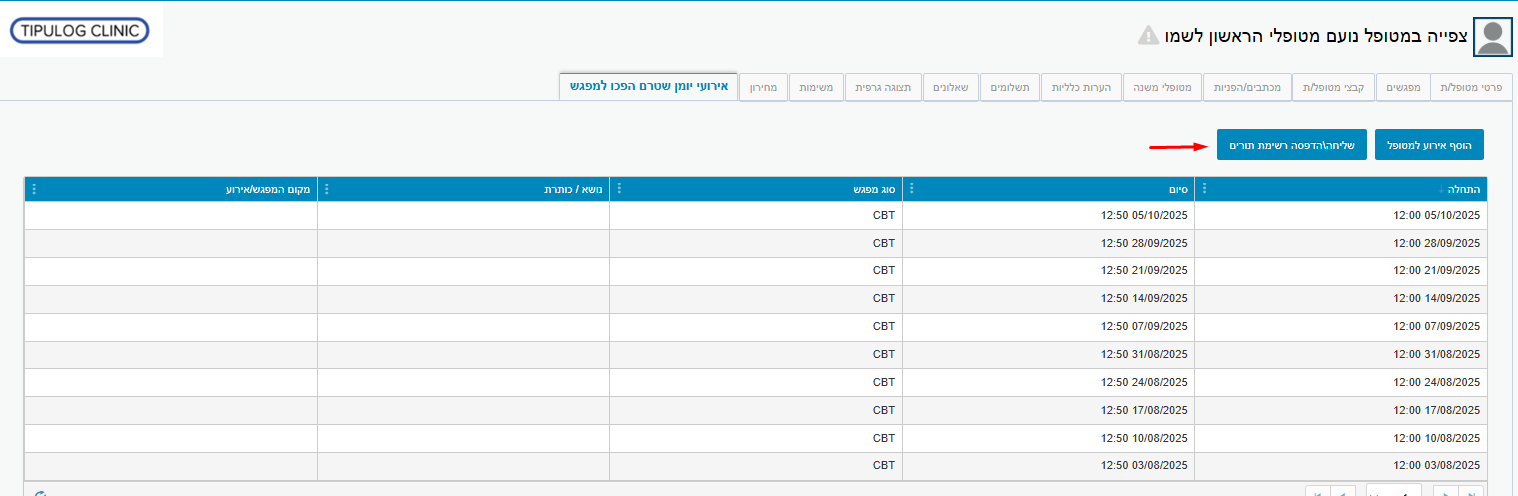
Task: Open column menu for סיום column
Action: [x=910, y=188]
